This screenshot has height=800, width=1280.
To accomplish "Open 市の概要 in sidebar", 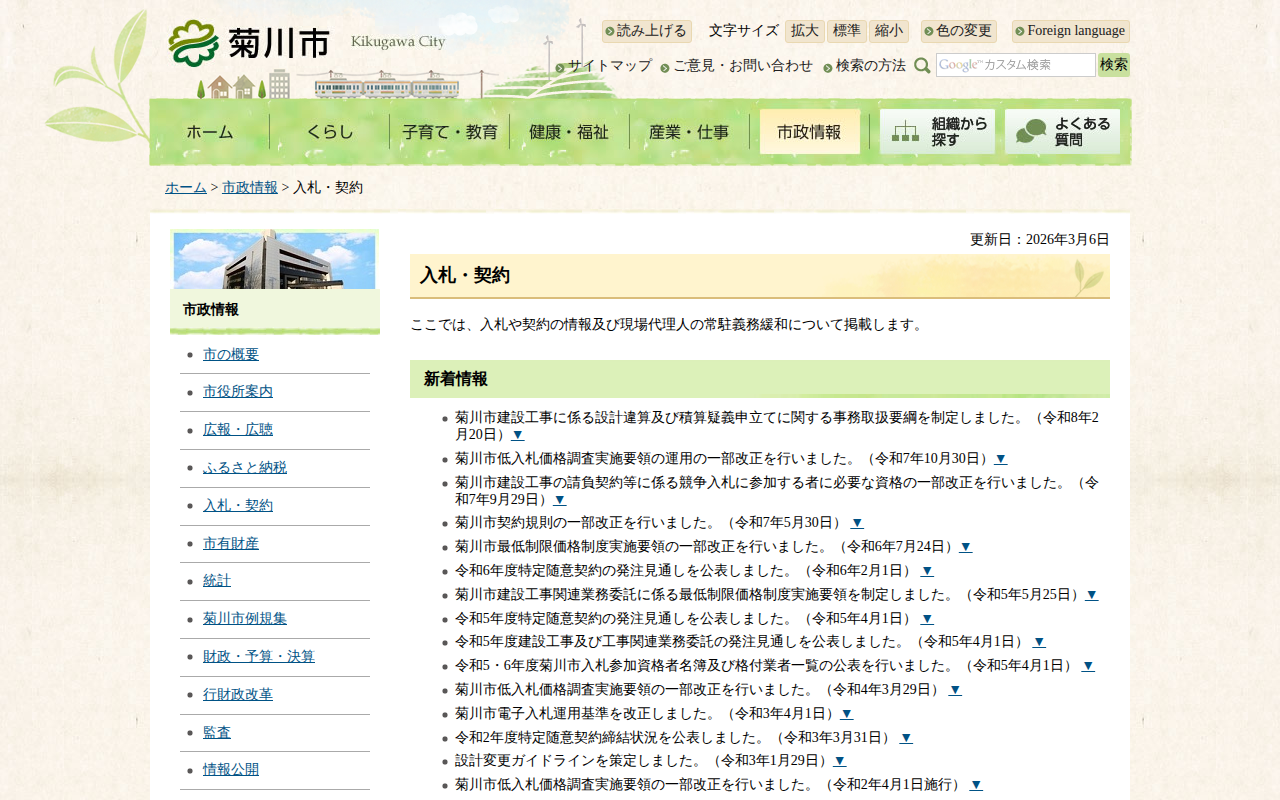I will (x=231, y=355).
